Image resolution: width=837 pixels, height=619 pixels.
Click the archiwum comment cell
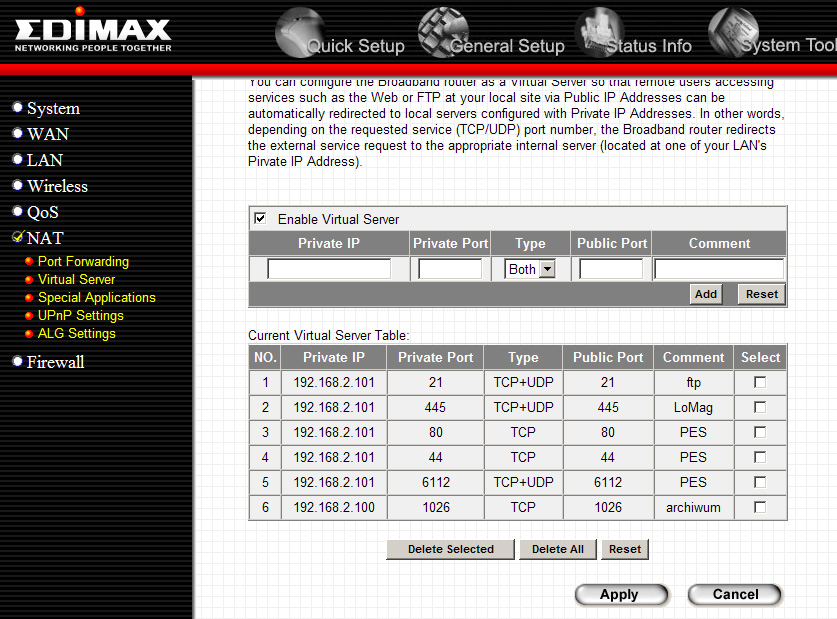click(x=693, y=507)
